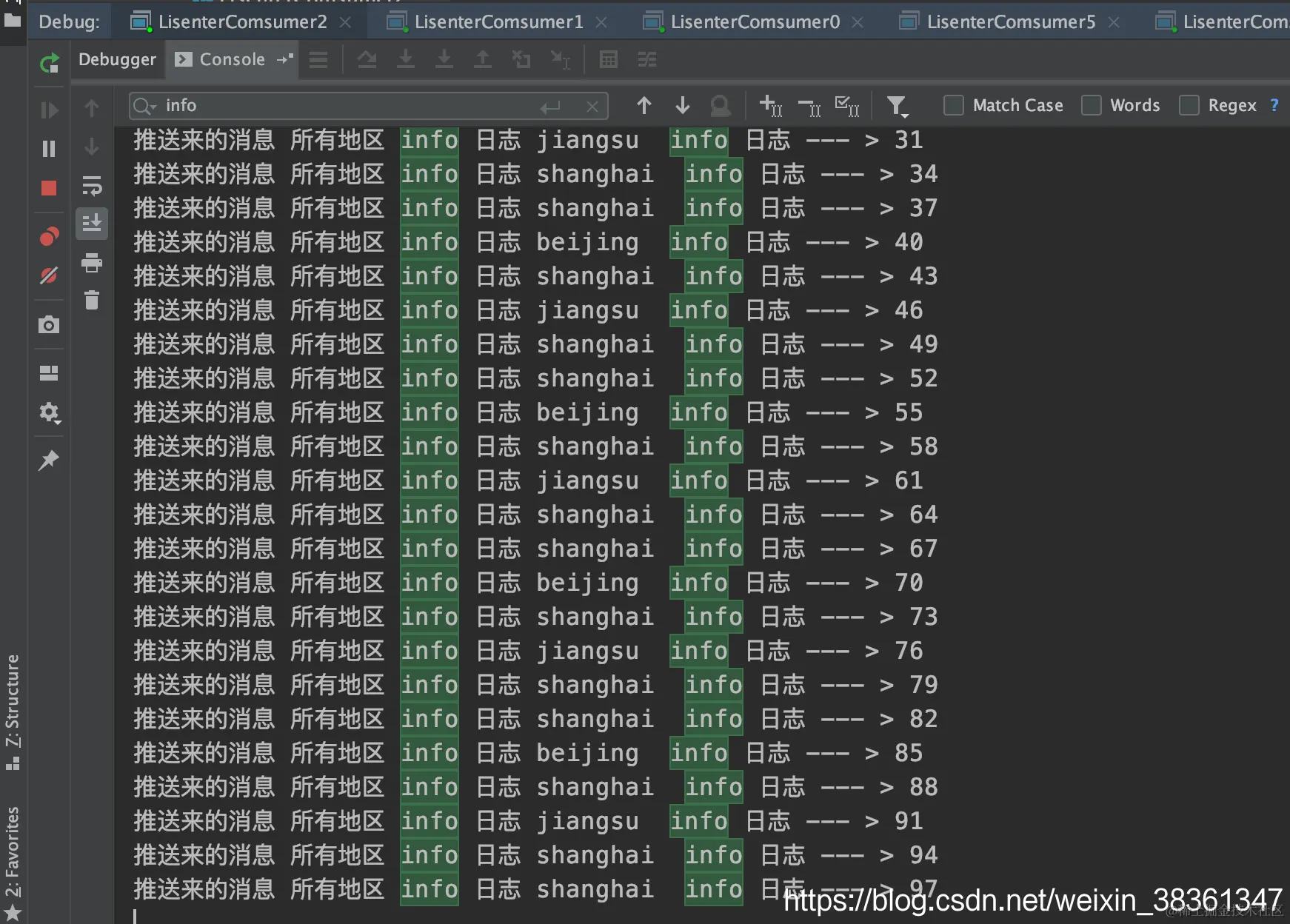Image resolution: width=1290 pixels, height=924 pixels.
Task: Mute breakpoints
Action: (x=48, y=275)
